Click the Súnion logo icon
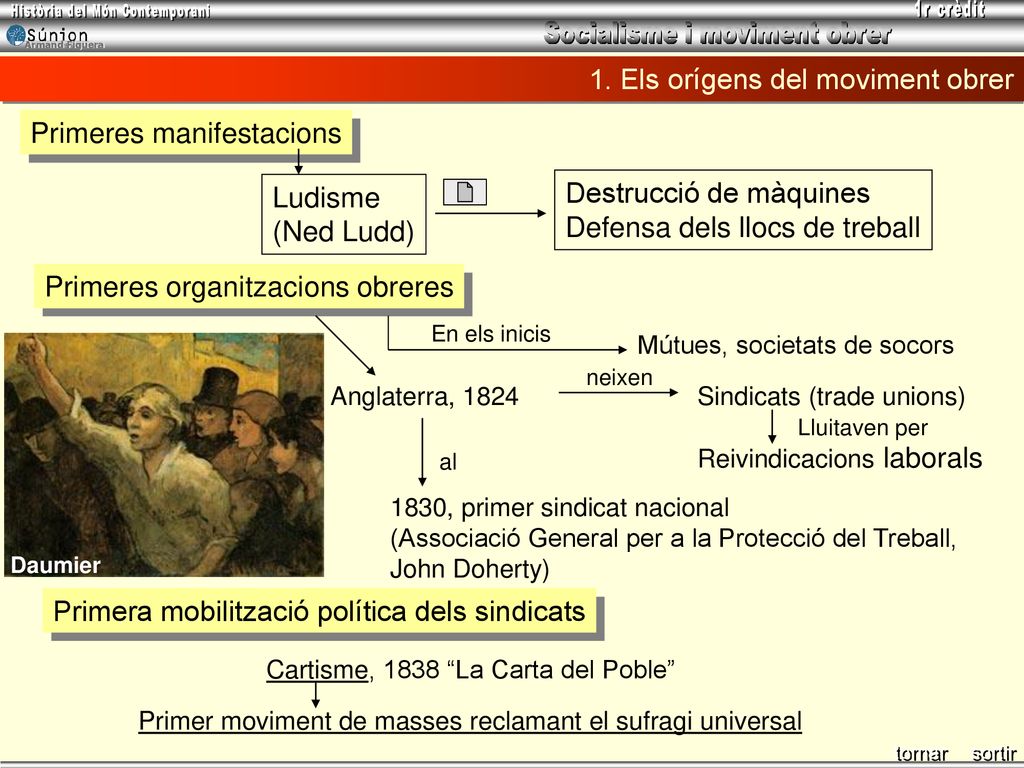Image resolution: width=1024 pixels, height=768 pixels. (16, 35)
